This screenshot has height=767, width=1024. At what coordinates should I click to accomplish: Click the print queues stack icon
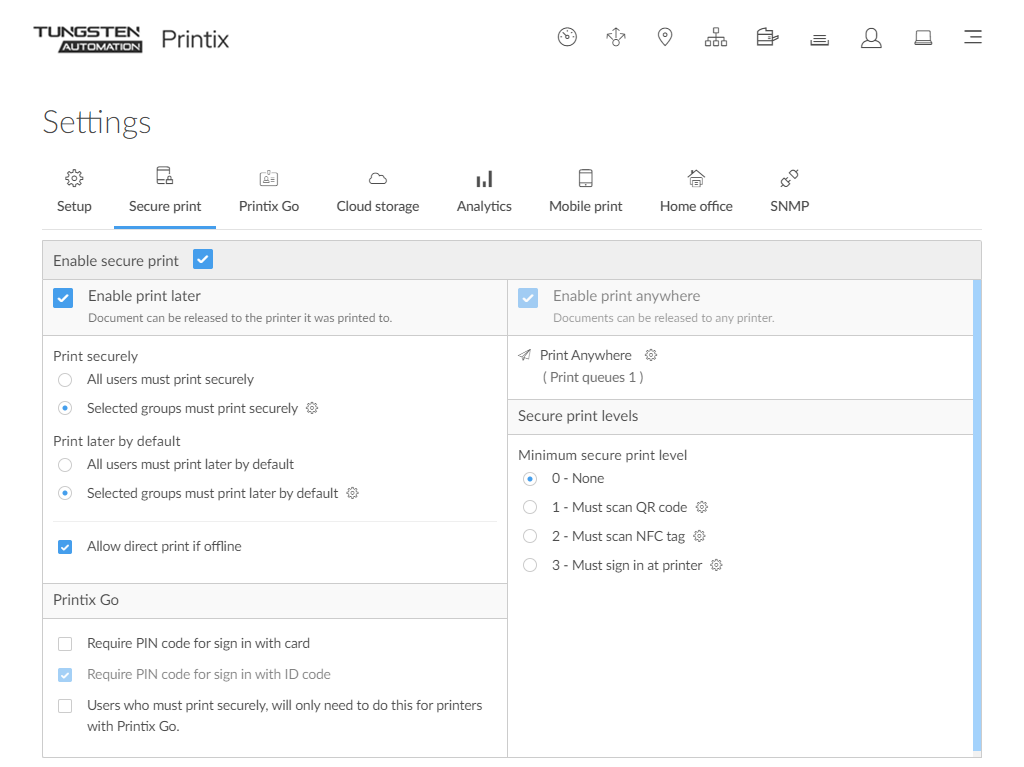[820, 39]
